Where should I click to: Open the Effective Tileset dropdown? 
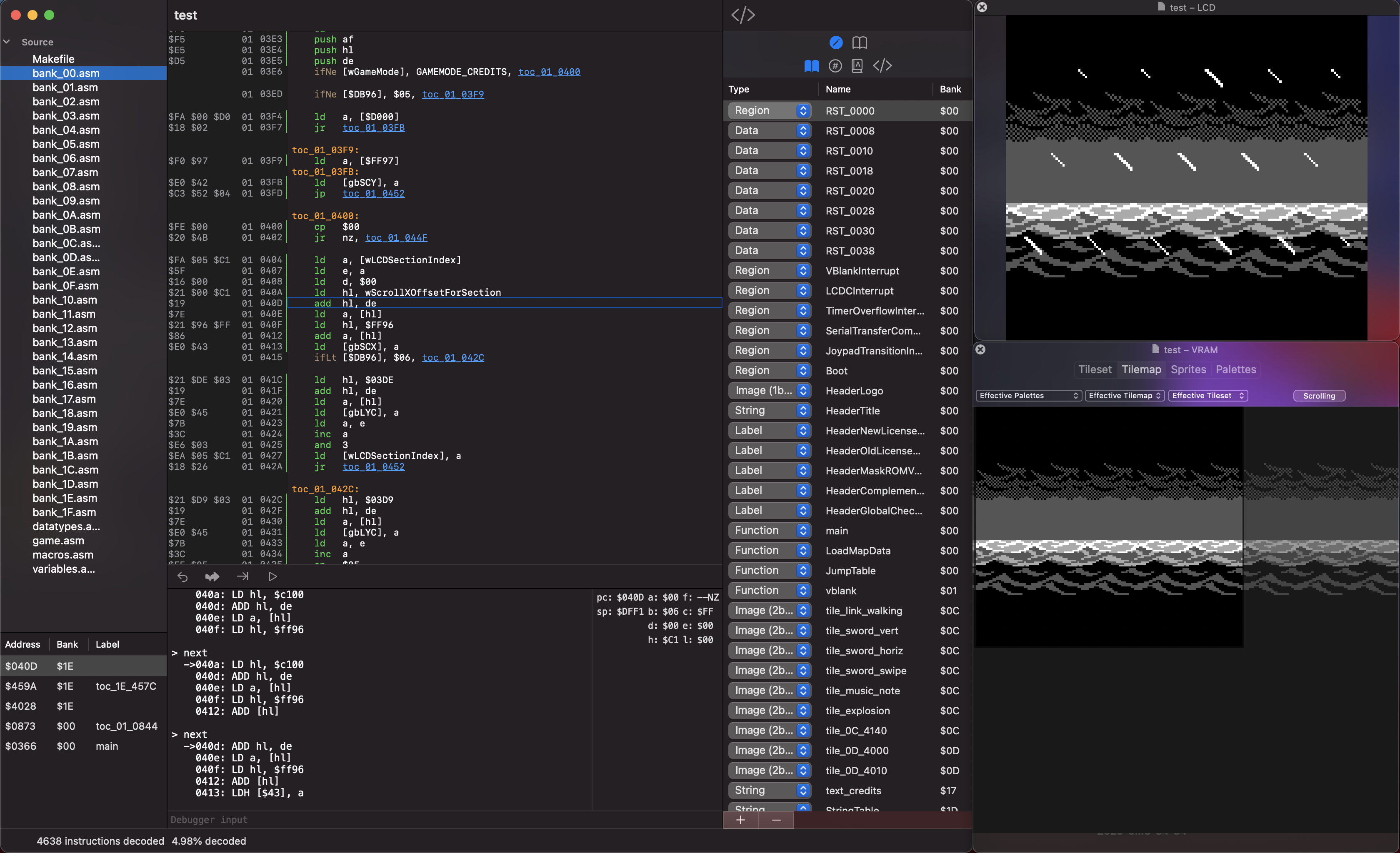tap(1207, 396)
